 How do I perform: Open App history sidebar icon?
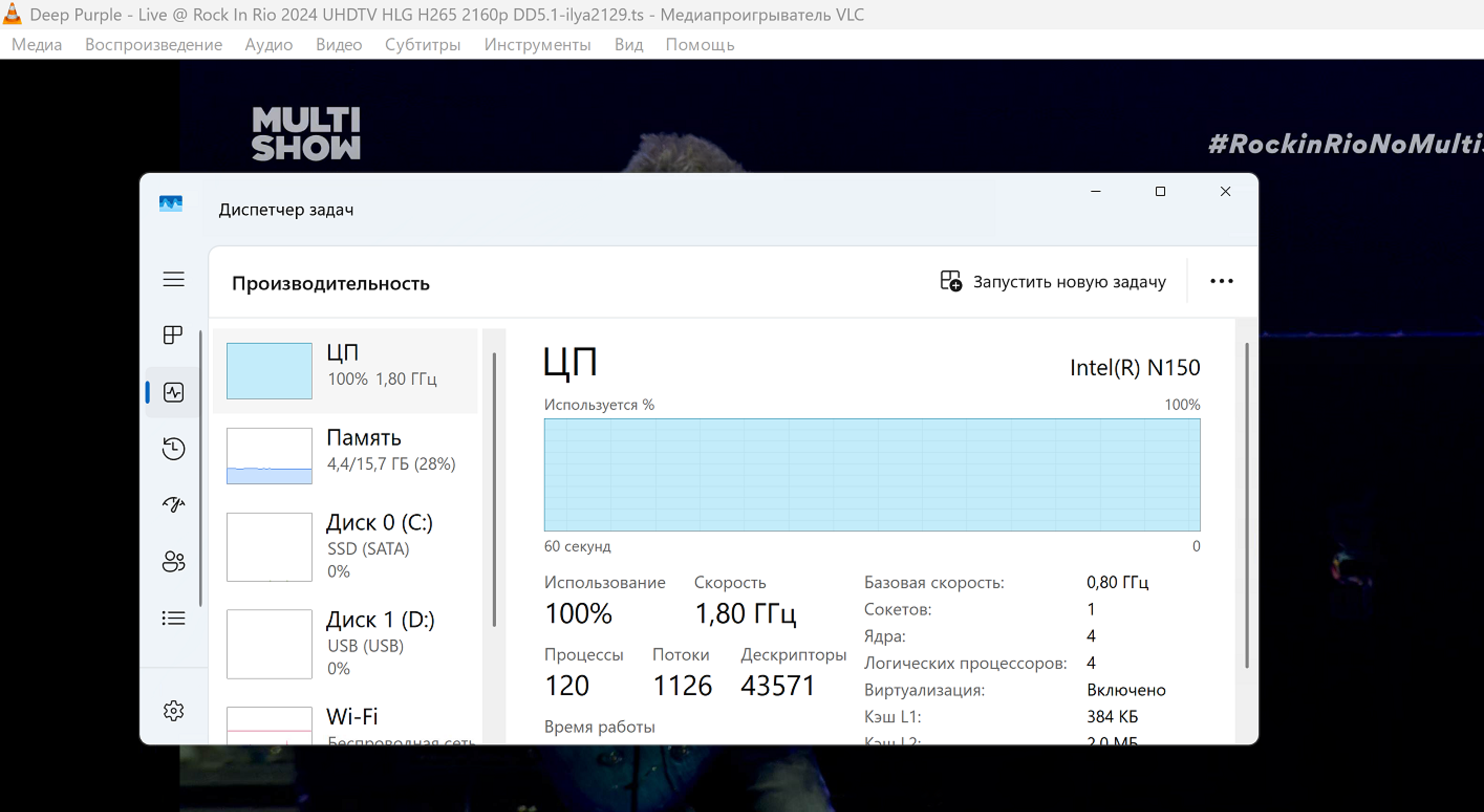click(x=173, y=449)
